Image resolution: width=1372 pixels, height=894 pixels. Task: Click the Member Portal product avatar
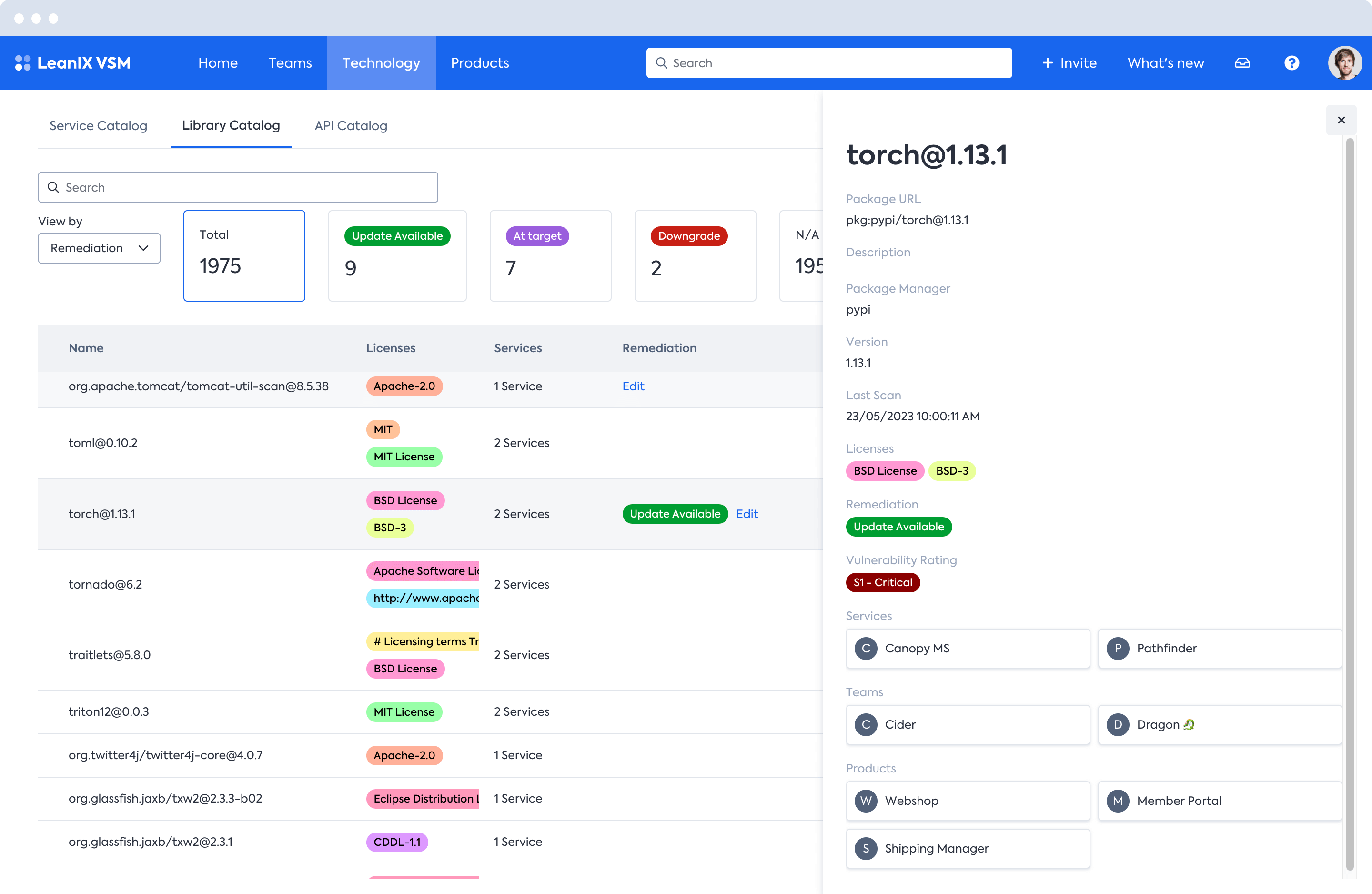pos(1118,801)
